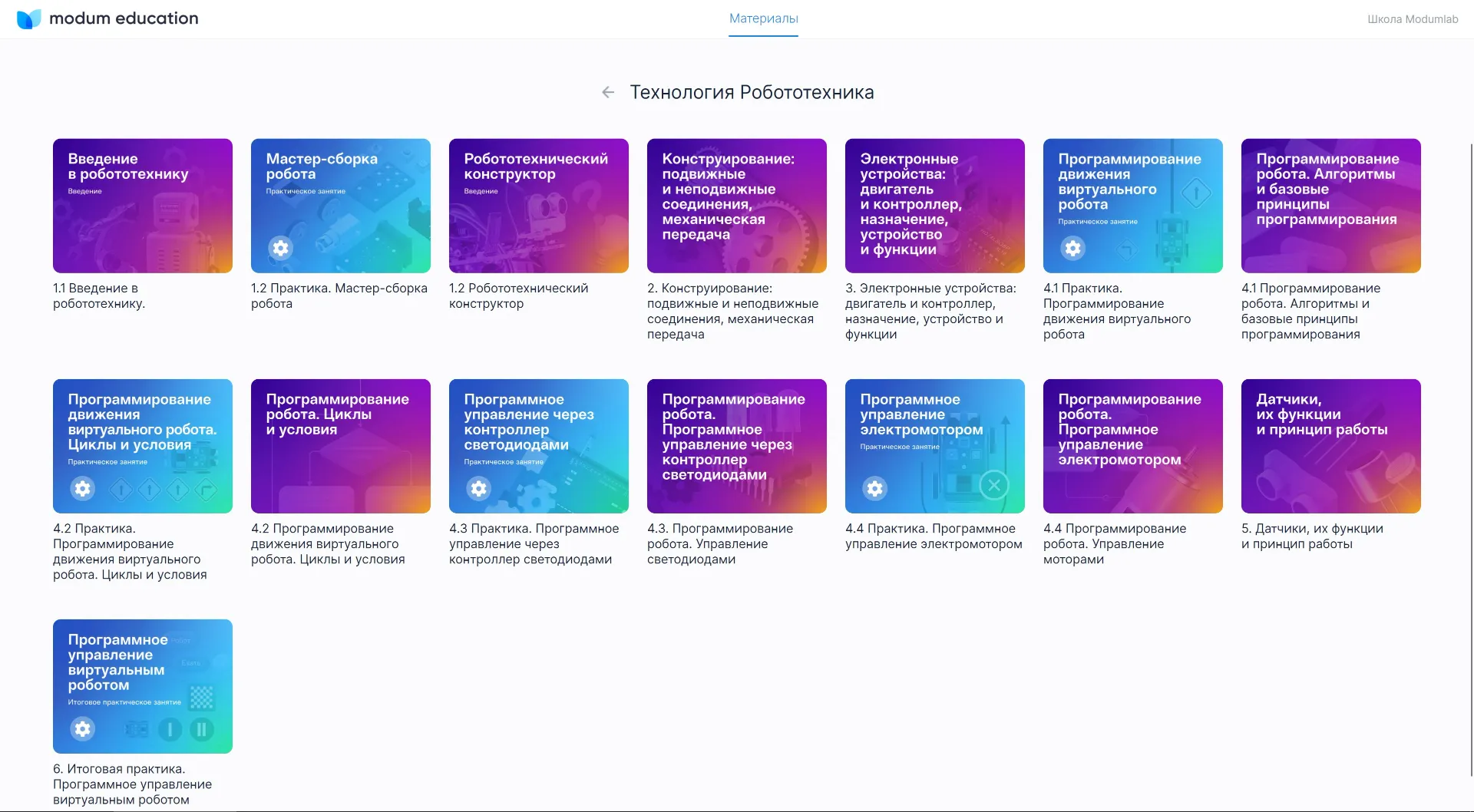The image size is (1474, 812).
Task: Open the Материалы tab
Action: tap(763, 18)
